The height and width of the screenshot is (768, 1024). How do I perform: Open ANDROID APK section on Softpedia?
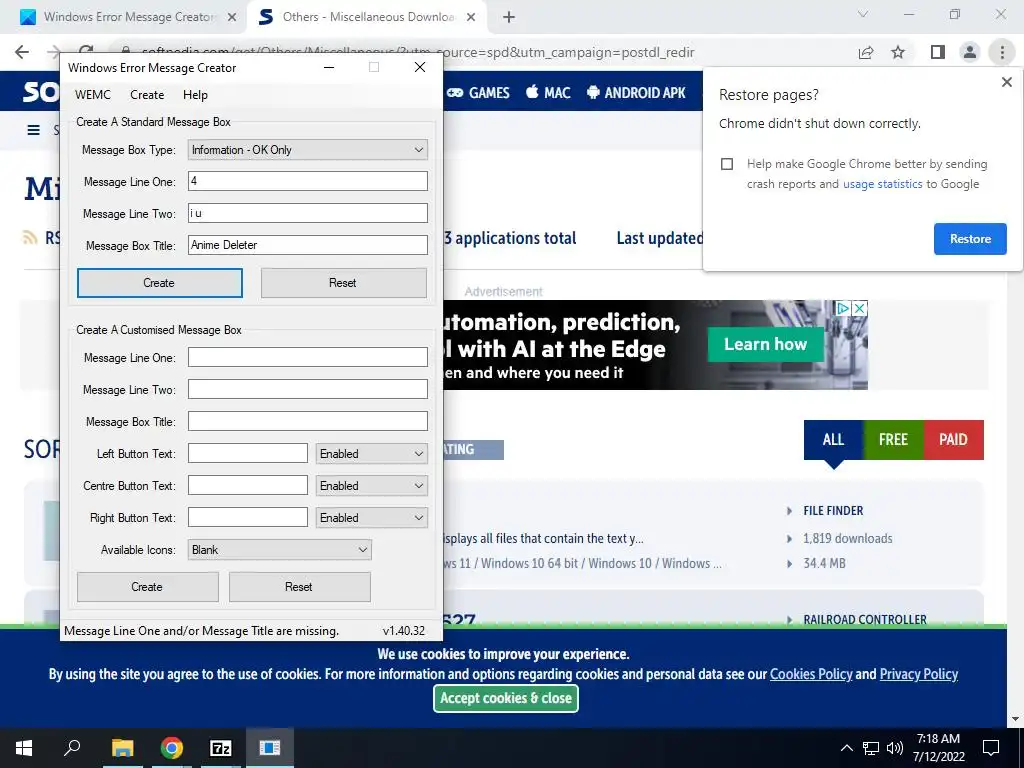tap(636, 93)
